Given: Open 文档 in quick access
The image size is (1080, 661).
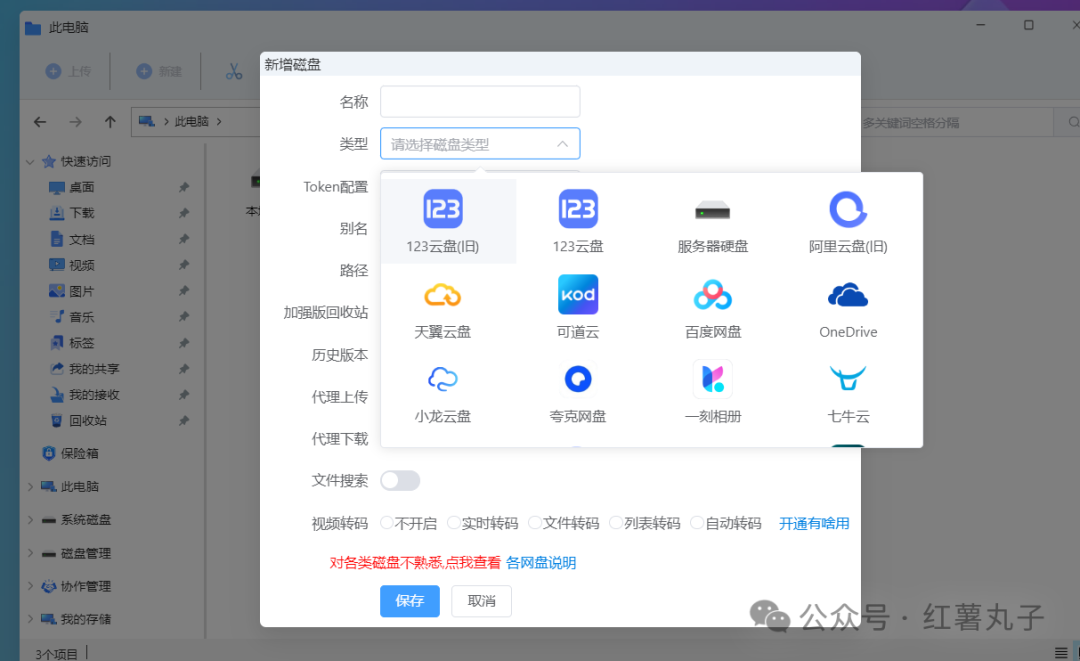Looking at the screenshot, I should (72, 240).
